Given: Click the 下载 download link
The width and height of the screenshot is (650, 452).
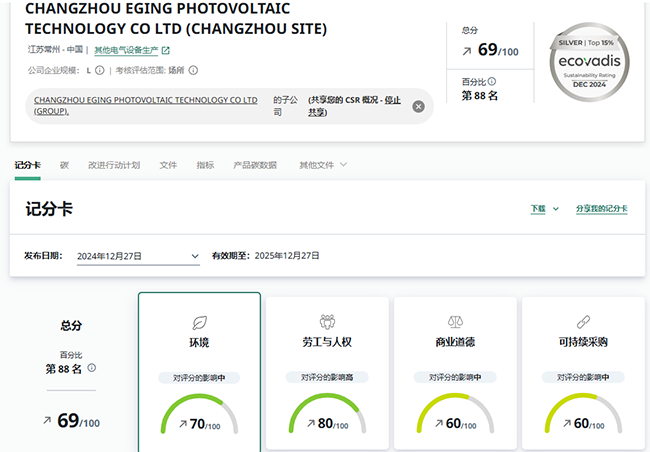Looking at the screenshot, I should (x=538, y=209).
